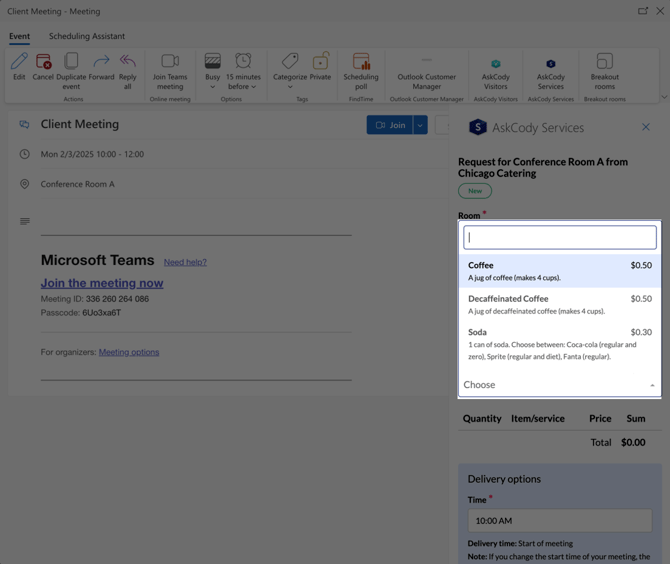
Task: Click the description lines icon
Action: pyautogui.click(x=25, y=221)
